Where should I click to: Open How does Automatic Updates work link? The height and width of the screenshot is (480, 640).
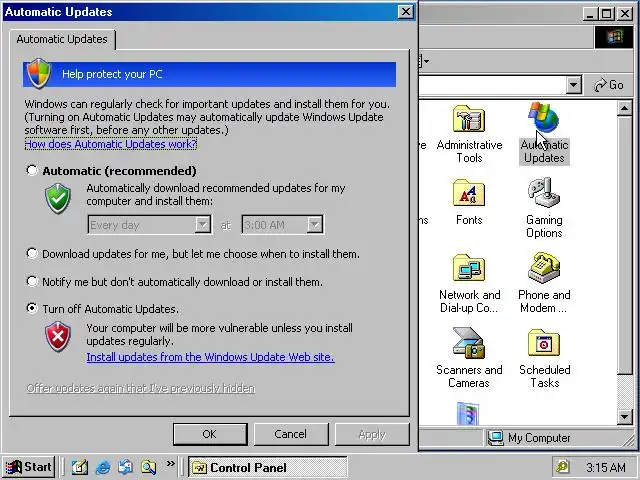tap(111, 144)
